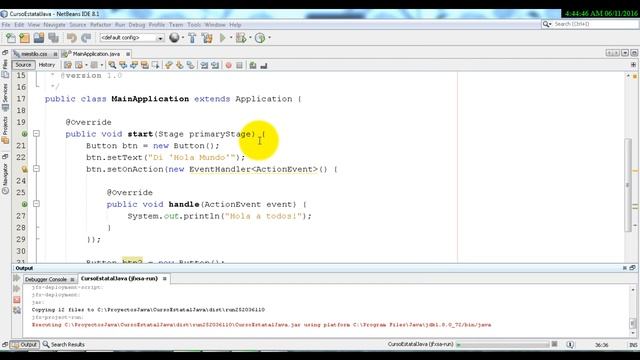Open the File menu

pos(6,25)
